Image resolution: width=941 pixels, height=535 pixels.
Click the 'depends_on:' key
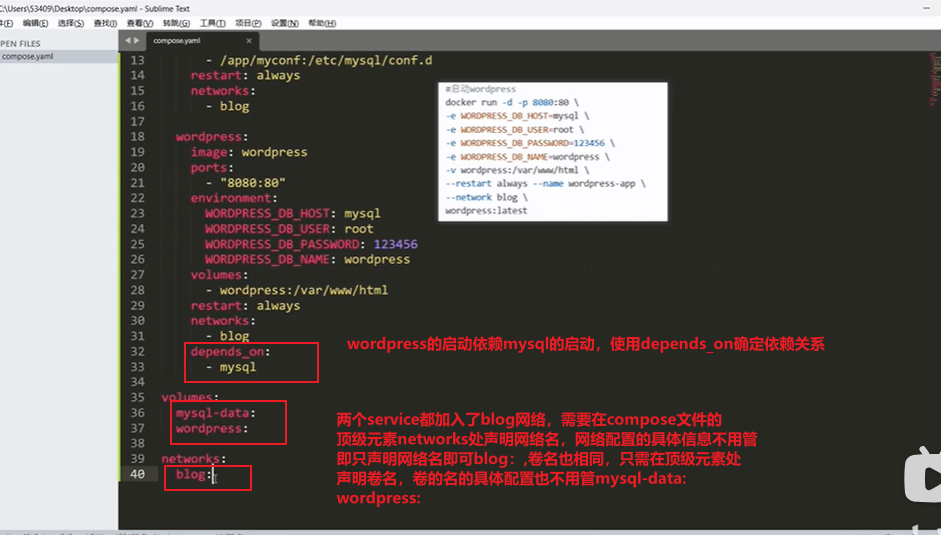[x=230, y=352]
